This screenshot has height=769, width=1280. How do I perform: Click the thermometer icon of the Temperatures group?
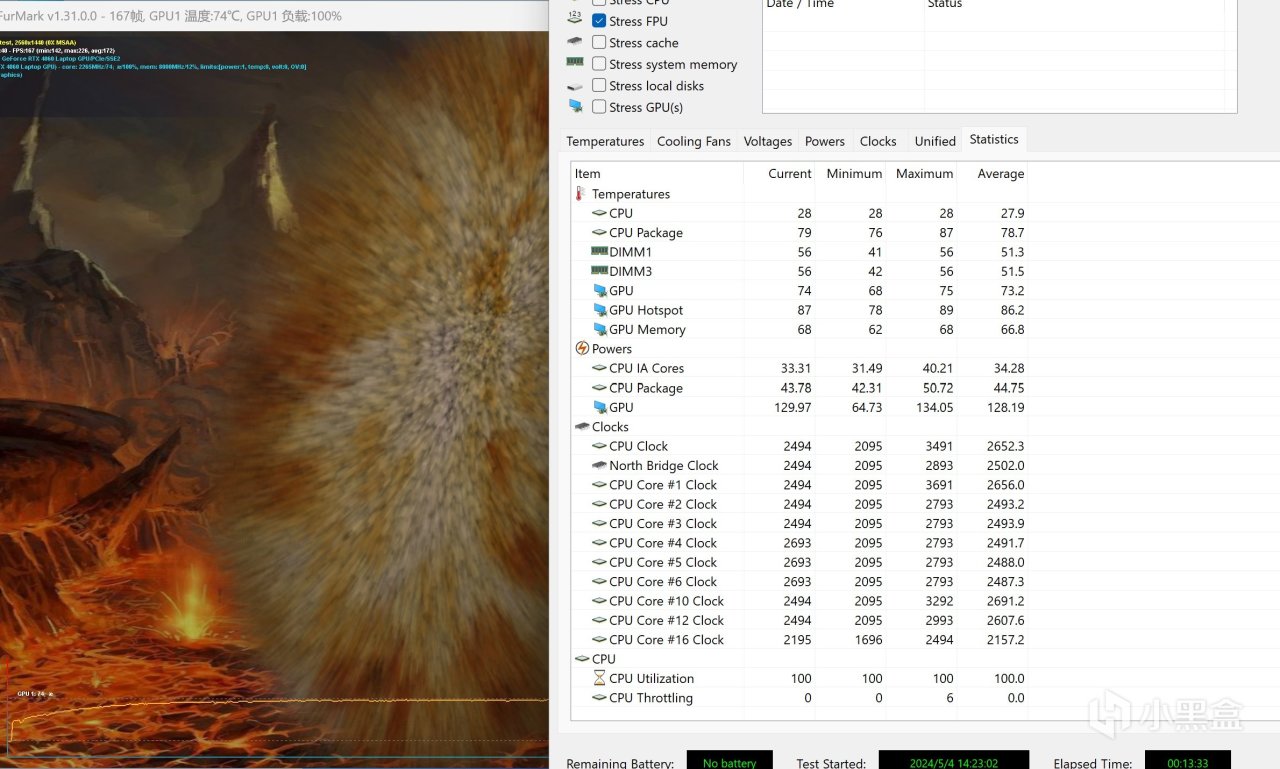[582, 194]
